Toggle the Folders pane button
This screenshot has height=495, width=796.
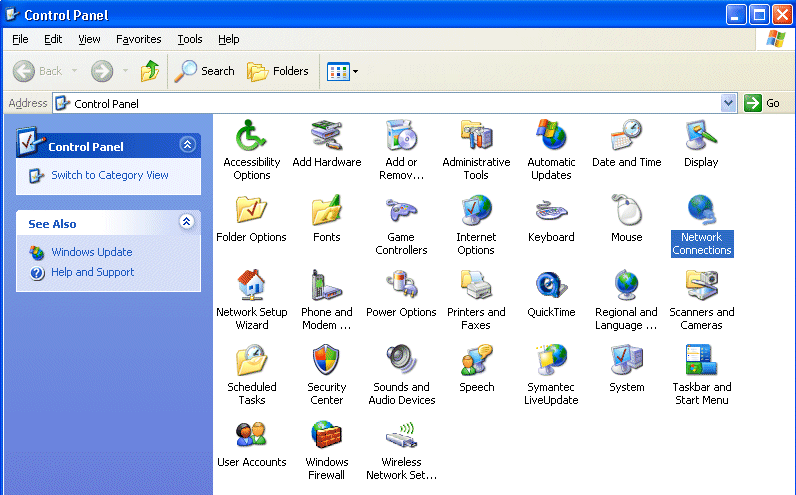[x=278, y=71]
